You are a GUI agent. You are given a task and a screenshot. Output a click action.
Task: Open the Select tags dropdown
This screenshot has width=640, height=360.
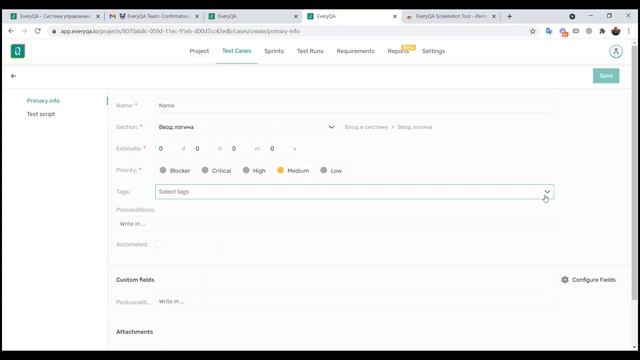(x=354, y=192)
